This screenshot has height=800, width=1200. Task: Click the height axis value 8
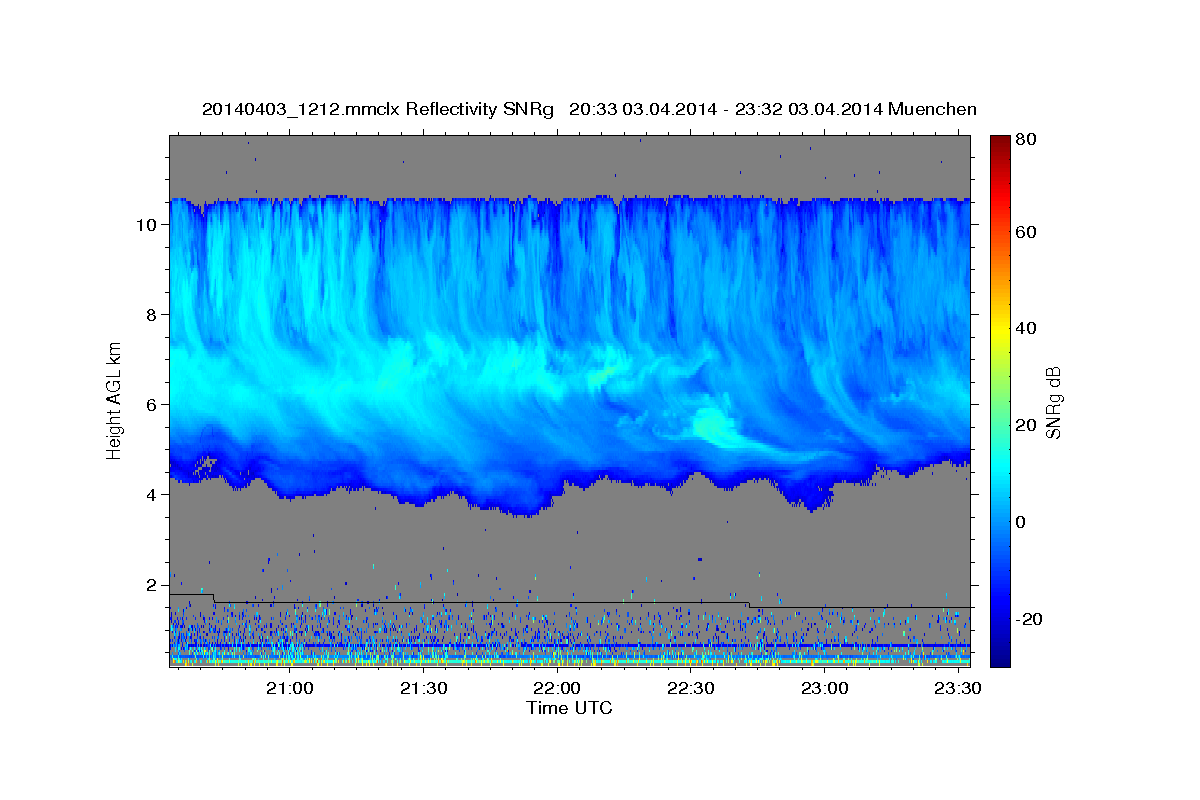153,315
